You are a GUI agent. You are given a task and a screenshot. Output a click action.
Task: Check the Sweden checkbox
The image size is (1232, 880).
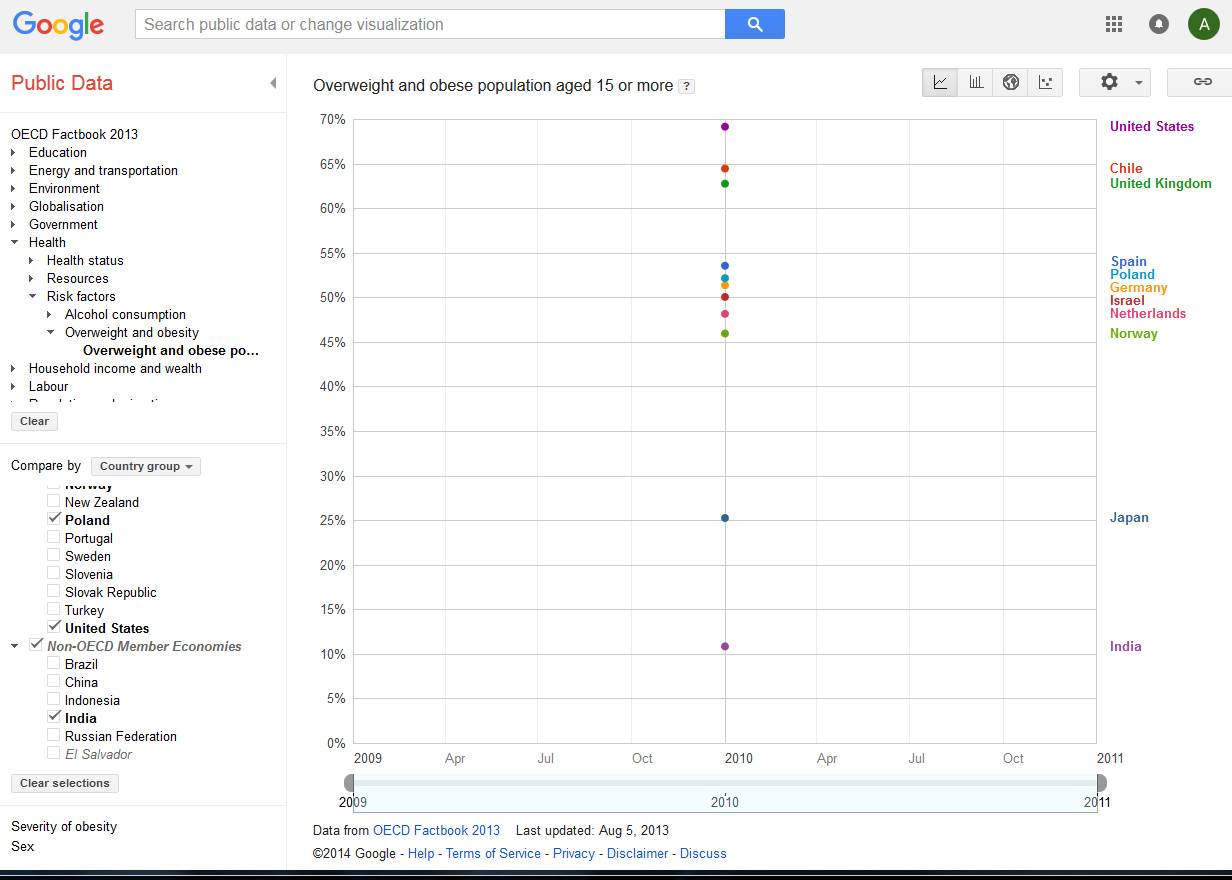point(54,555)
